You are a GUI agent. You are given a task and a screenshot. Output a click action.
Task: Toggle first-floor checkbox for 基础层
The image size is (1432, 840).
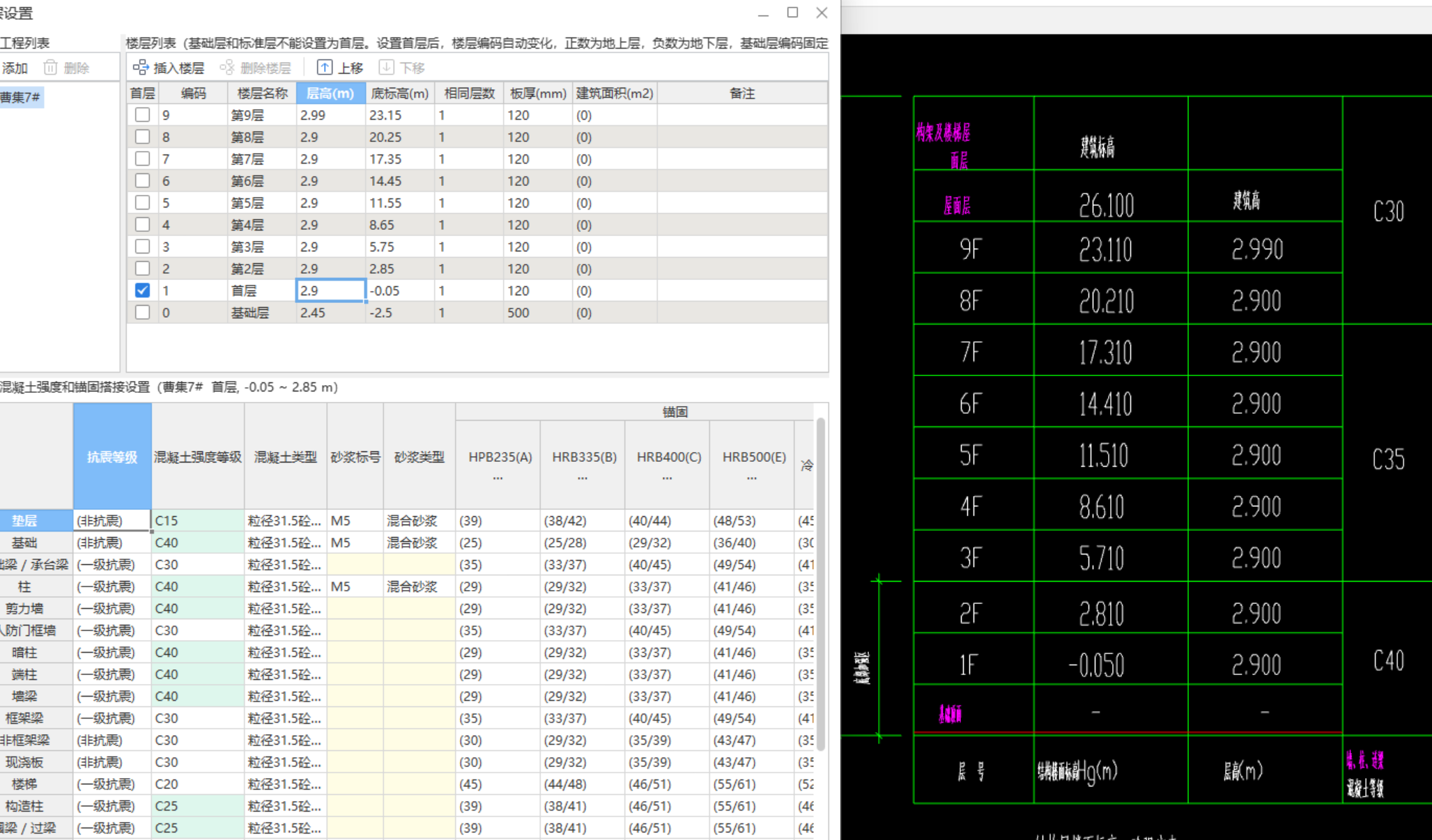(x=142, y=313)
